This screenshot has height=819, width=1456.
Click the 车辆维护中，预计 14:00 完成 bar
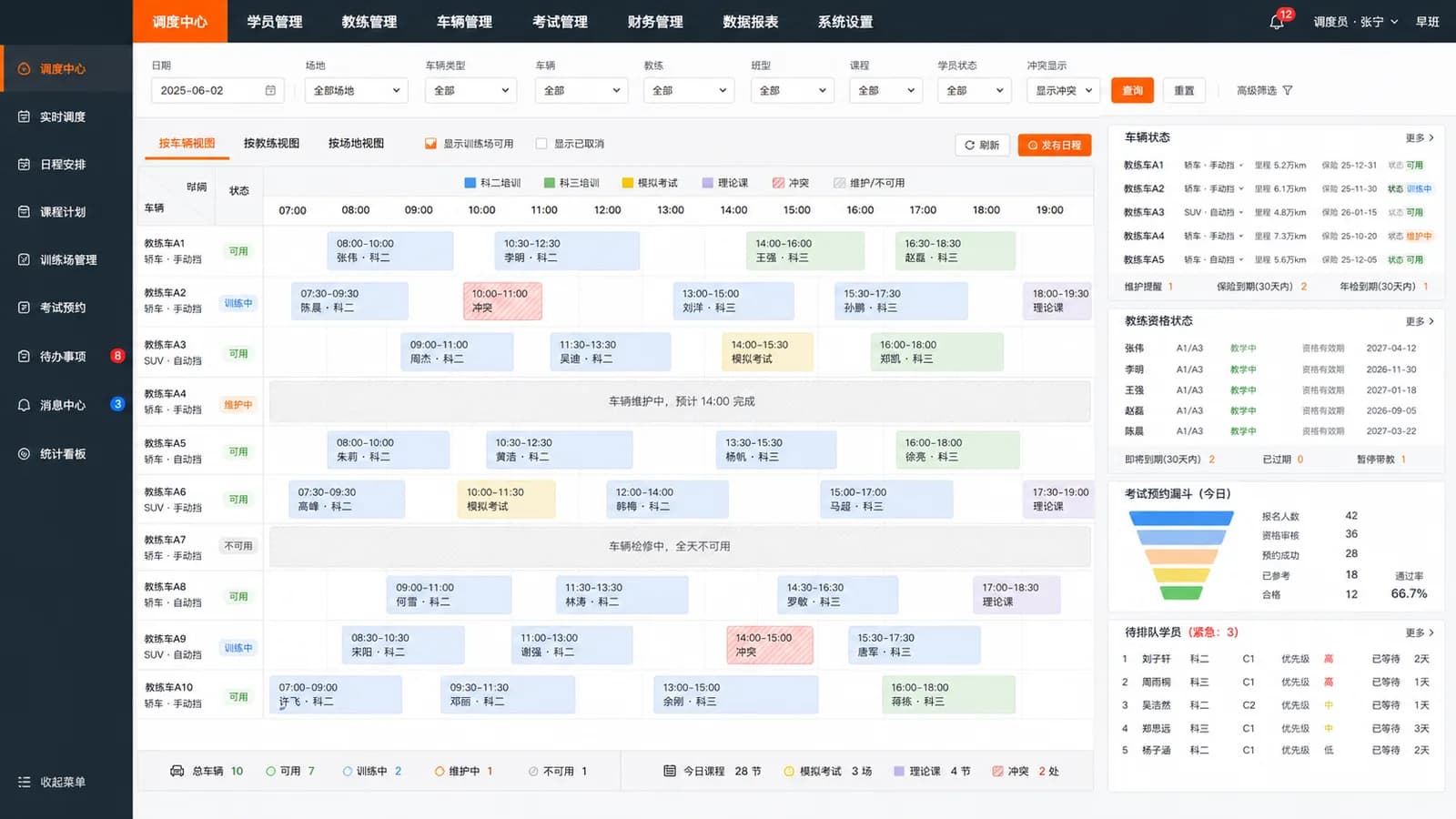point(680,401)
